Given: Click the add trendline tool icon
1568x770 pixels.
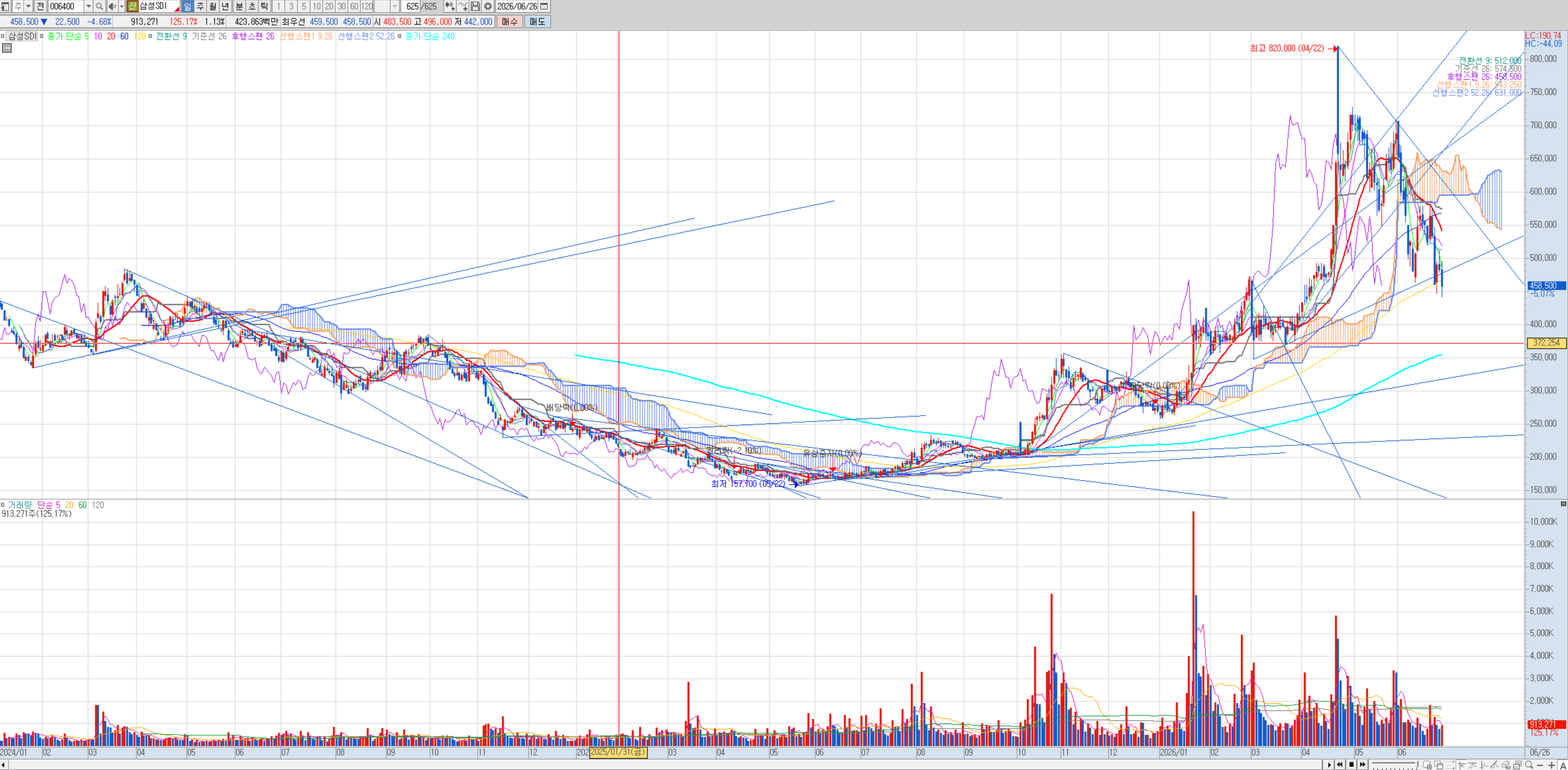Looking at the screenshot, I should click(463, 6).
